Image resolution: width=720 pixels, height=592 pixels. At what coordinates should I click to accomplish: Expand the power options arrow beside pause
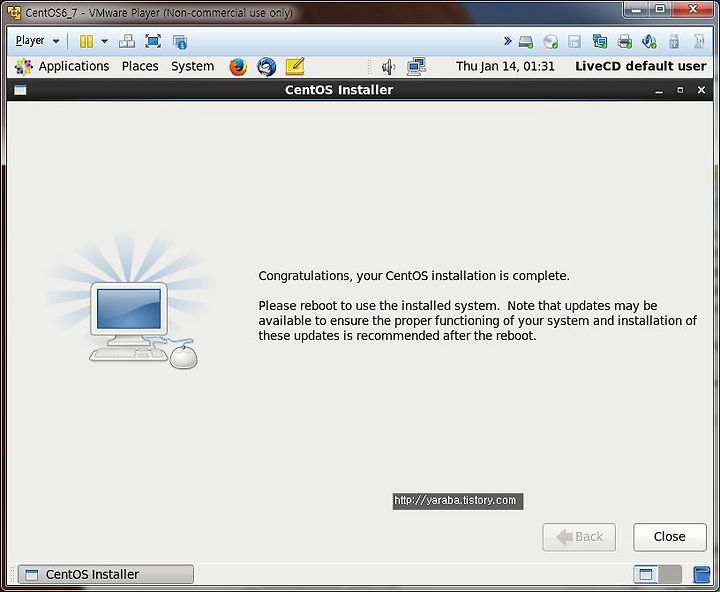(105, 41)
